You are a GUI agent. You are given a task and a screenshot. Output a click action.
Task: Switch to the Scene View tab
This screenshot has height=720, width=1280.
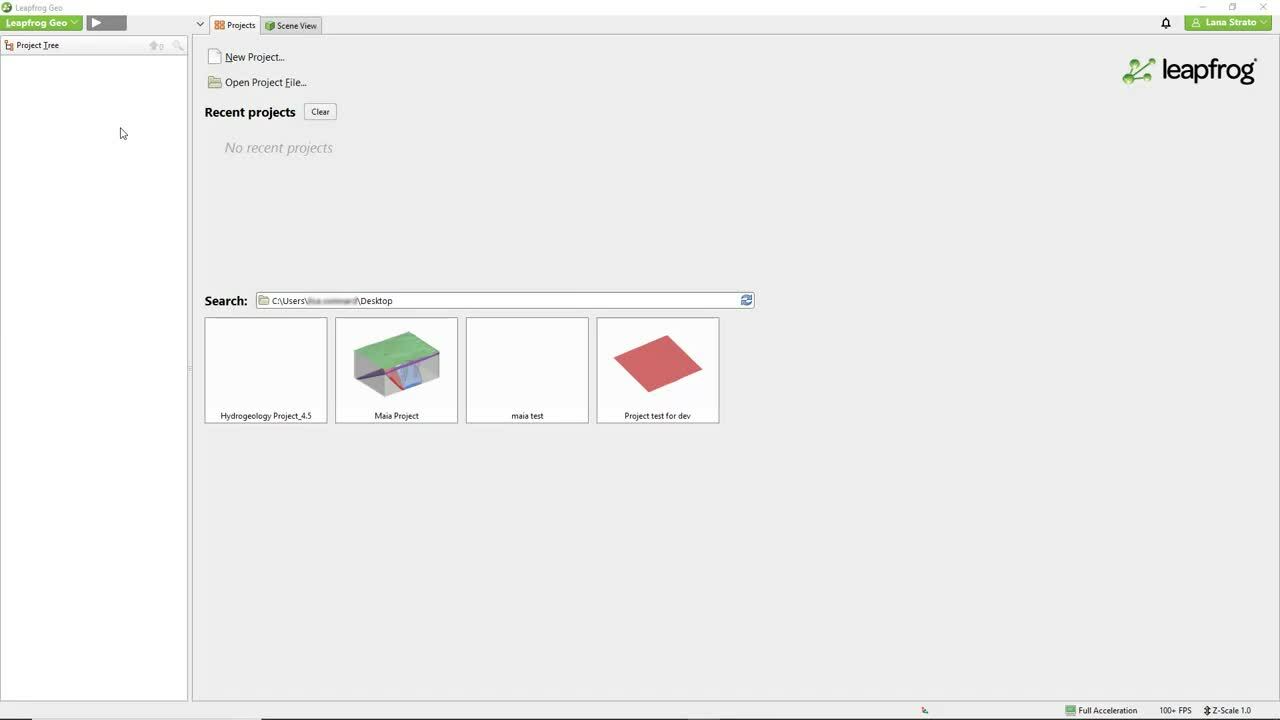click(x=291, y=25)
